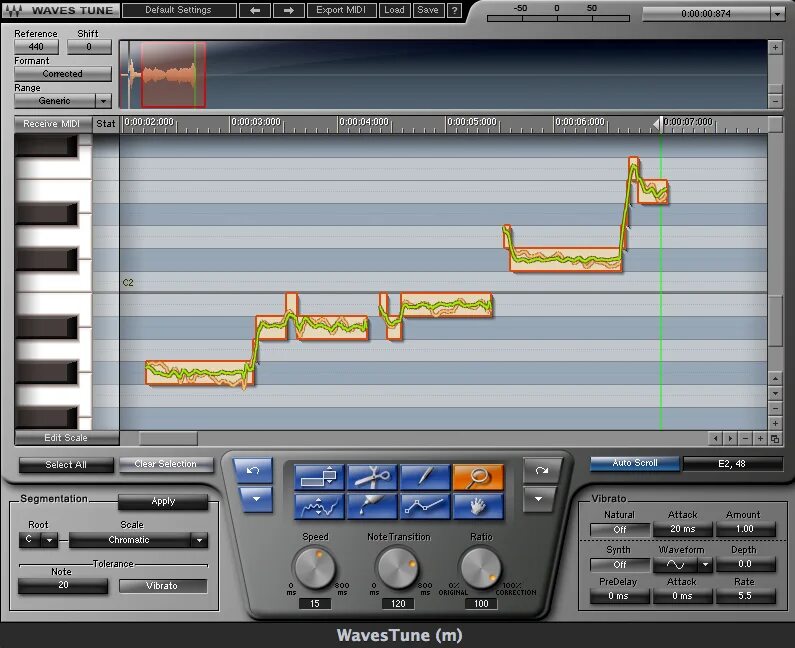Open the Chromatic scale dropdown
This screenshot has width=795, height=648.
199,540
